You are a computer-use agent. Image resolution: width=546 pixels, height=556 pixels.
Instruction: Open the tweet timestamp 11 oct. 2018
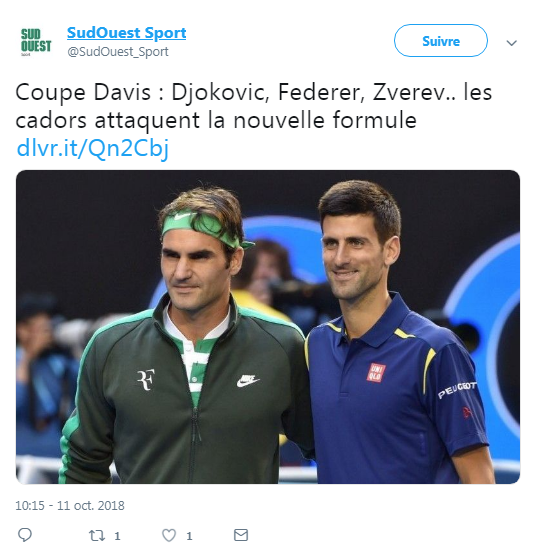(70, 505)
